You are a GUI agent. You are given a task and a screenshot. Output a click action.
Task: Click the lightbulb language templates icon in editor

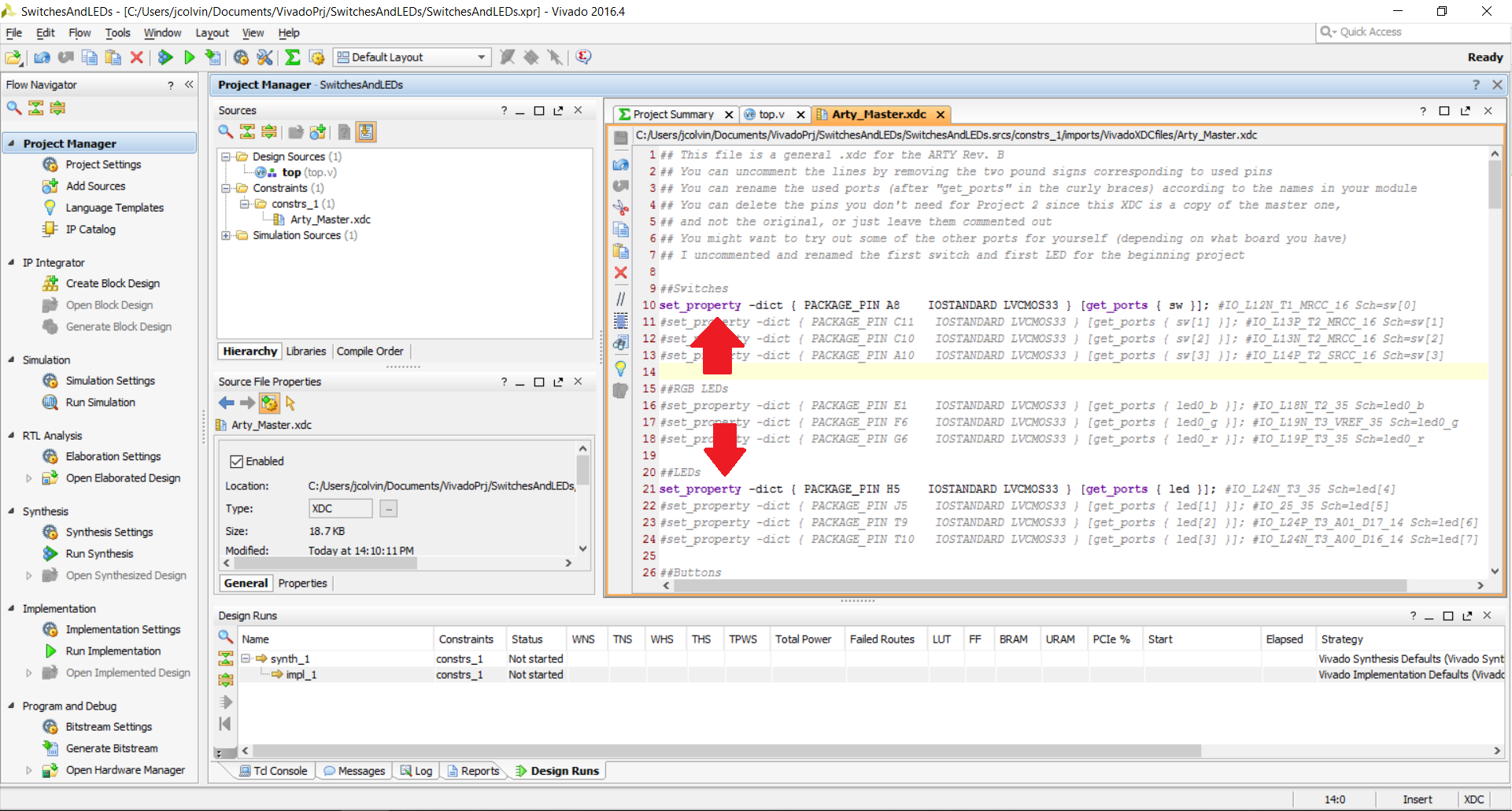pyautogui.click(x=621, y=367)
